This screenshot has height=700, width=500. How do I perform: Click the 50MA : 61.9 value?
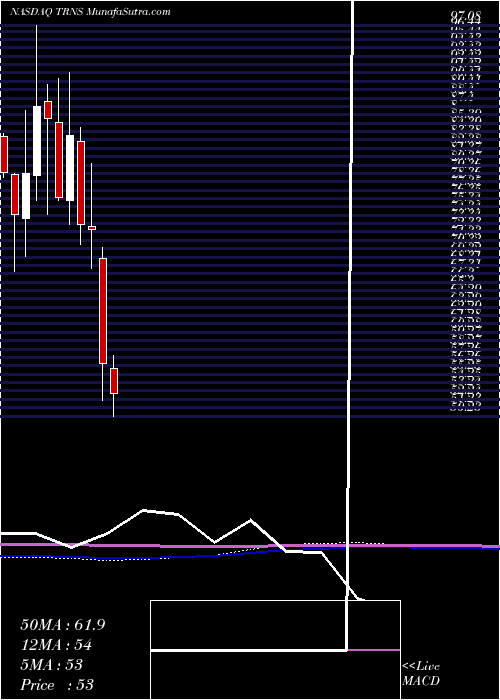63,625
